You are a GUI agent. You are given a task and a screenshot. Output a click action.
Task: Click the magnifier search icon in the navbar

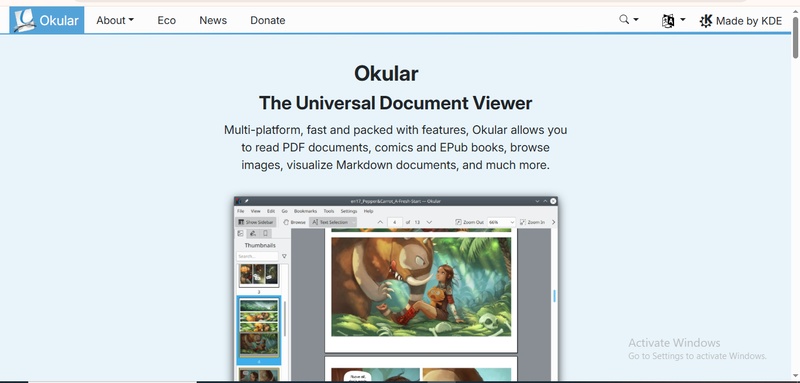(624, 19)
